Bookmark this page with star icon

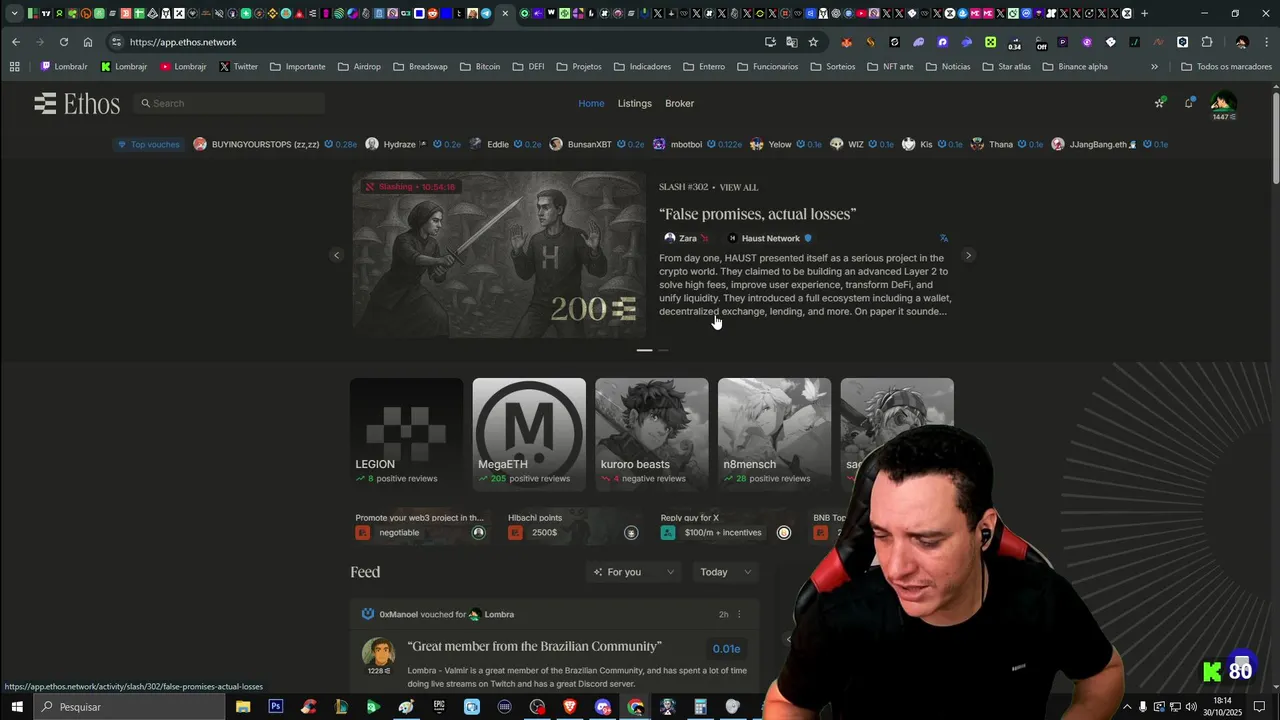pyautogui.click(x=813, y=42)
